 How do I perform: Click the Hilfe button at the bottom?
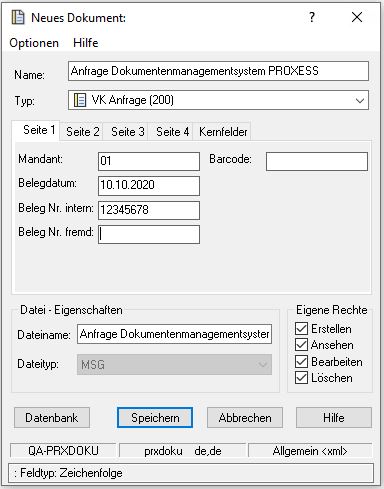pos(334,418)
